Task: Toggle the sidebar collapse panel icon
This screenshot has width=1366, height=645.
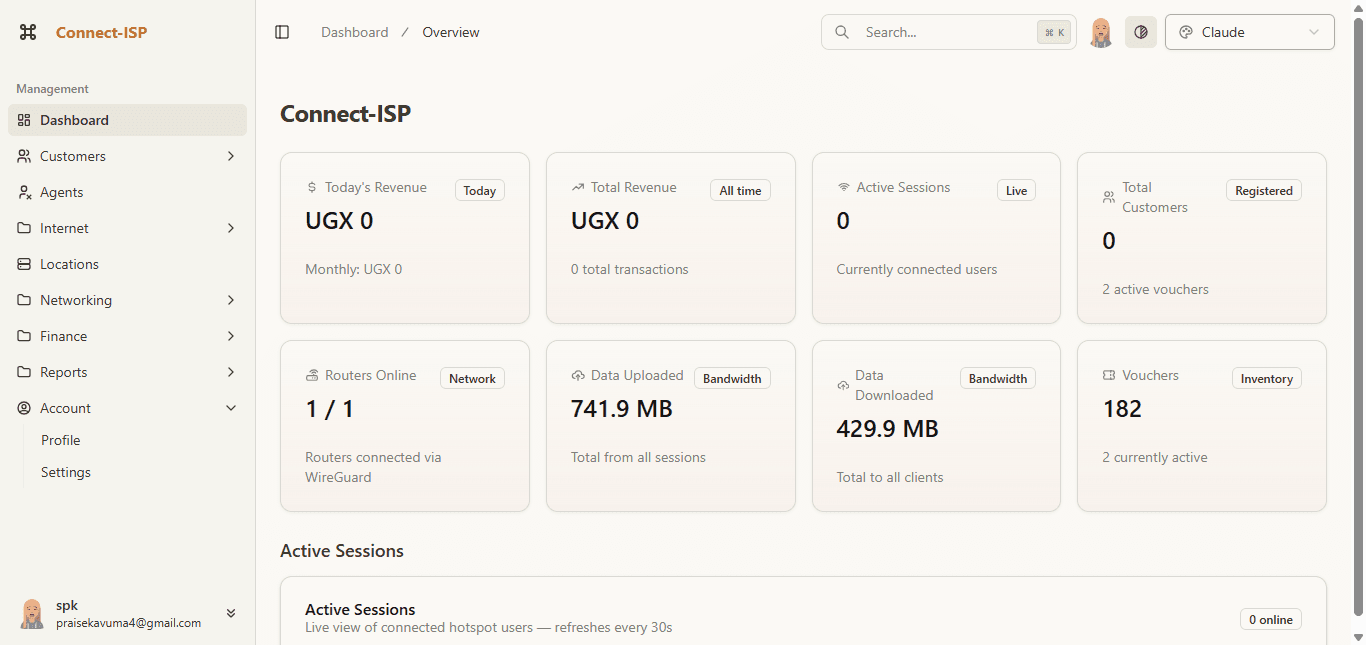Action: [x=282, y=31]
